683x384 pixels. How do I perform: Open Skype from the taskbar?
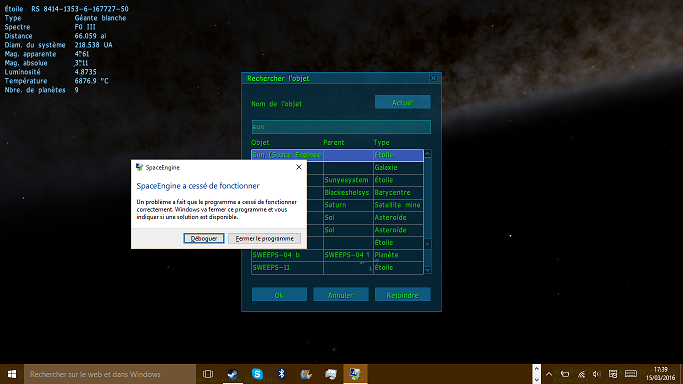(x=257, y=374)
